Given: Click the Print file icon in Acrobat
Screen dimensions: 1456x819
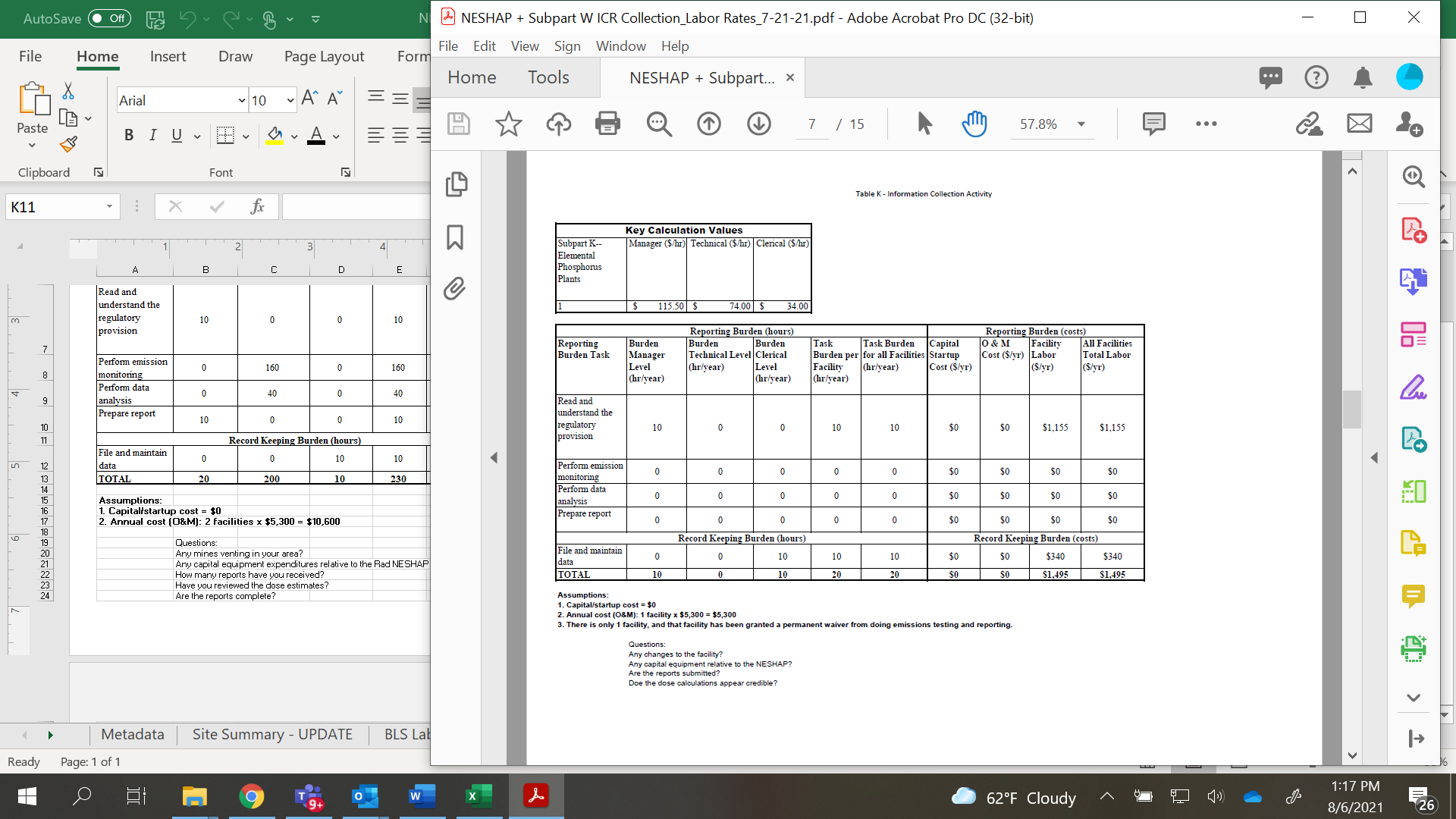Looking at the screenshot, I should 607,124.
